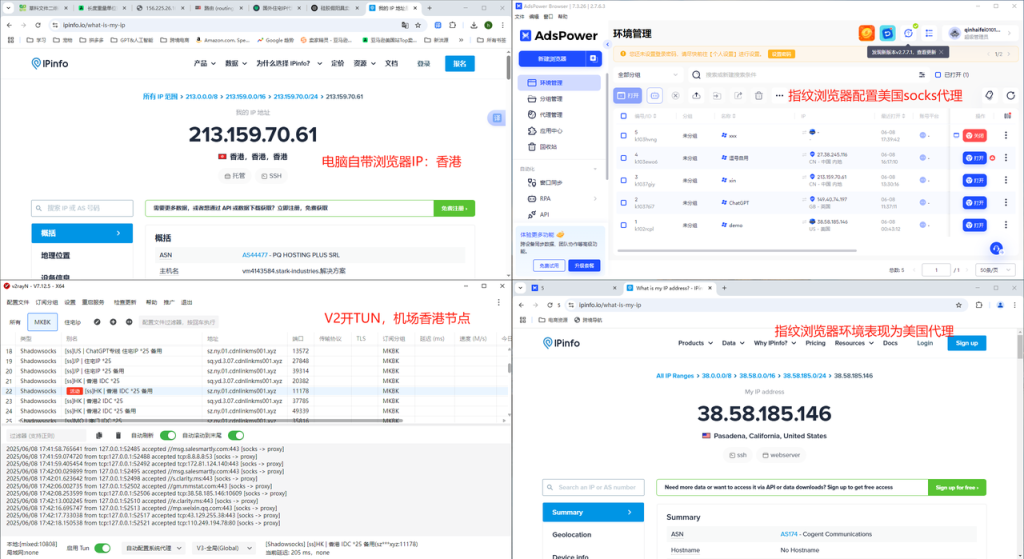Click the downloads icon in top-left Chrome toolbar
1024x559 pixels.
coord(473,25)
